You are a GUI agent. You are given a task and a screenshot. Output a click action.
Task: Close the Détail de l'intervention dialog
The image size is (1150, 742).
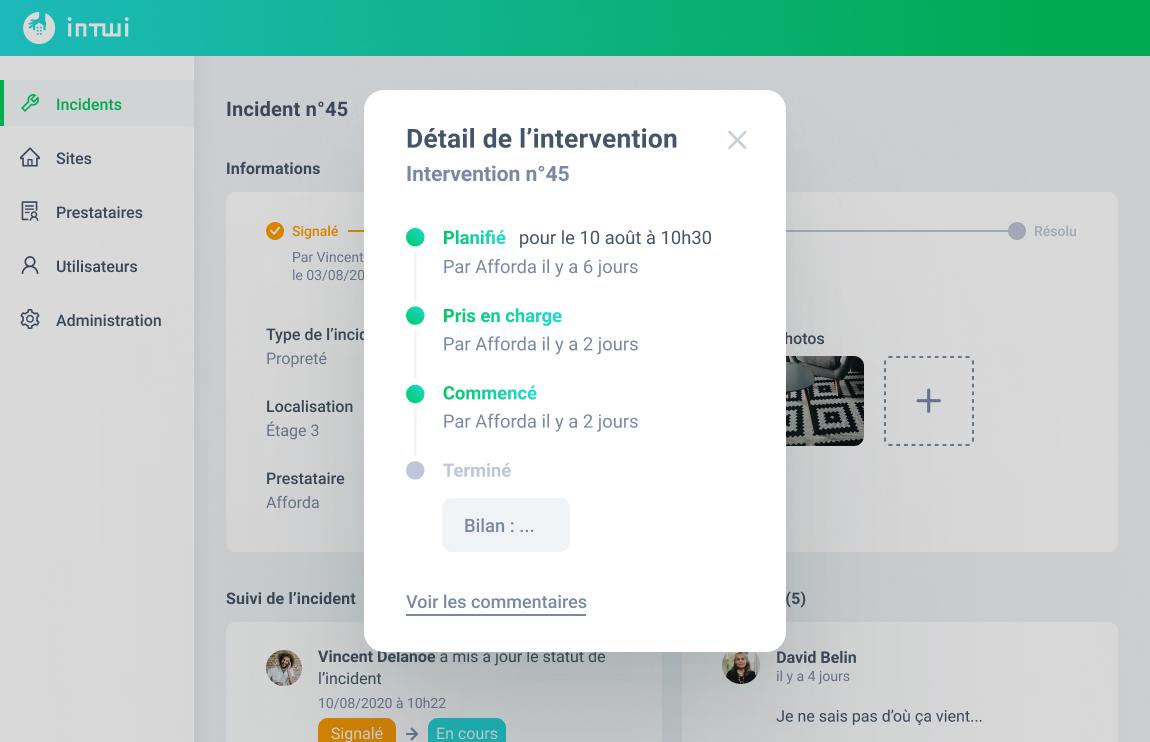[x=737, y=140]
